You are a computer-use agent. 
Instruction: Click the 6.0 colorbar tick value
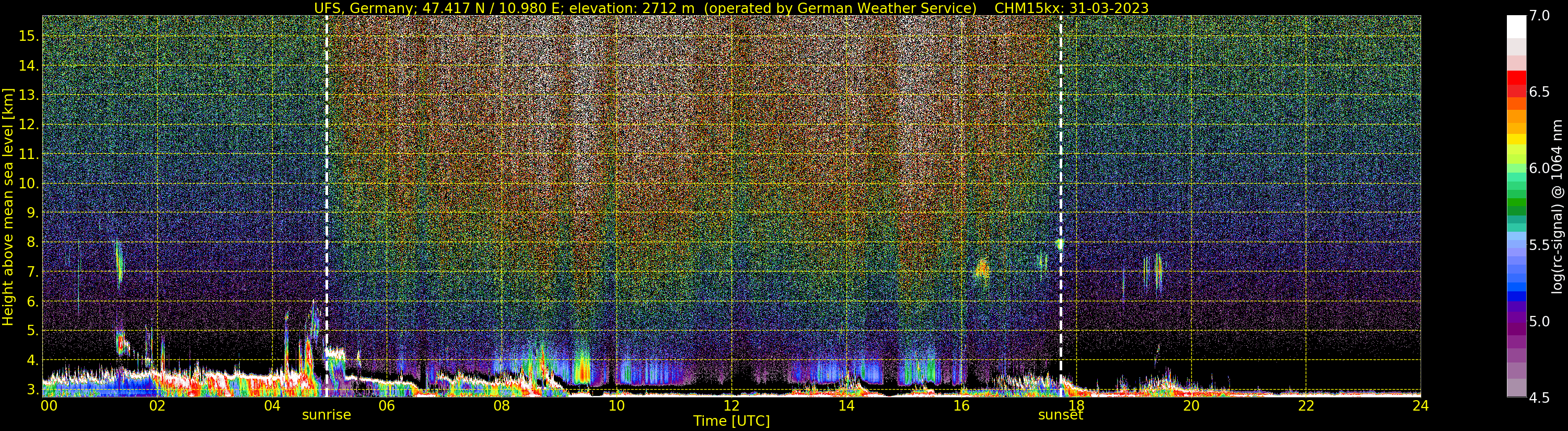click(1538, 168)
